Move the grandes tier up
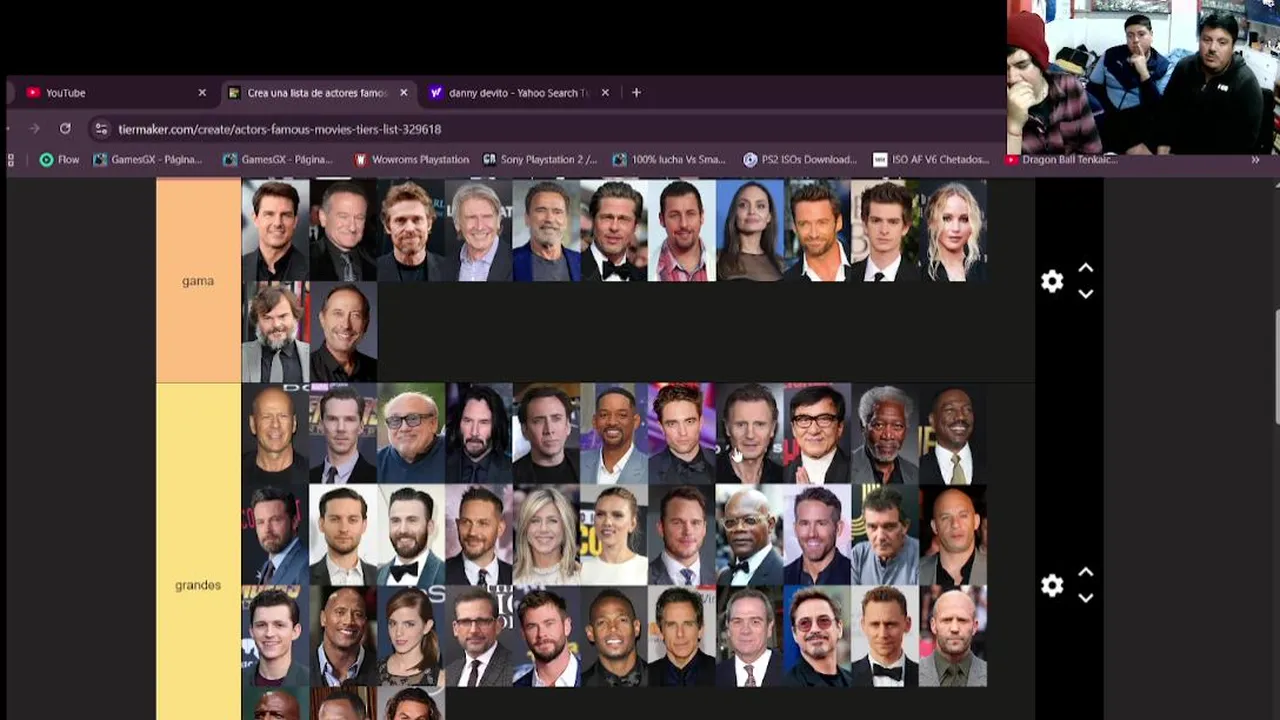This screenshot has height=720, width=1280. point(1086,573)
